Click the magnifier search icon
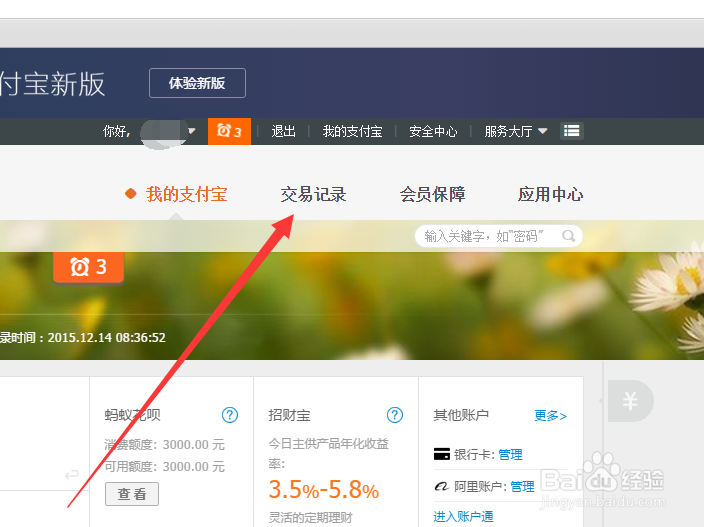 pos(569,236)
